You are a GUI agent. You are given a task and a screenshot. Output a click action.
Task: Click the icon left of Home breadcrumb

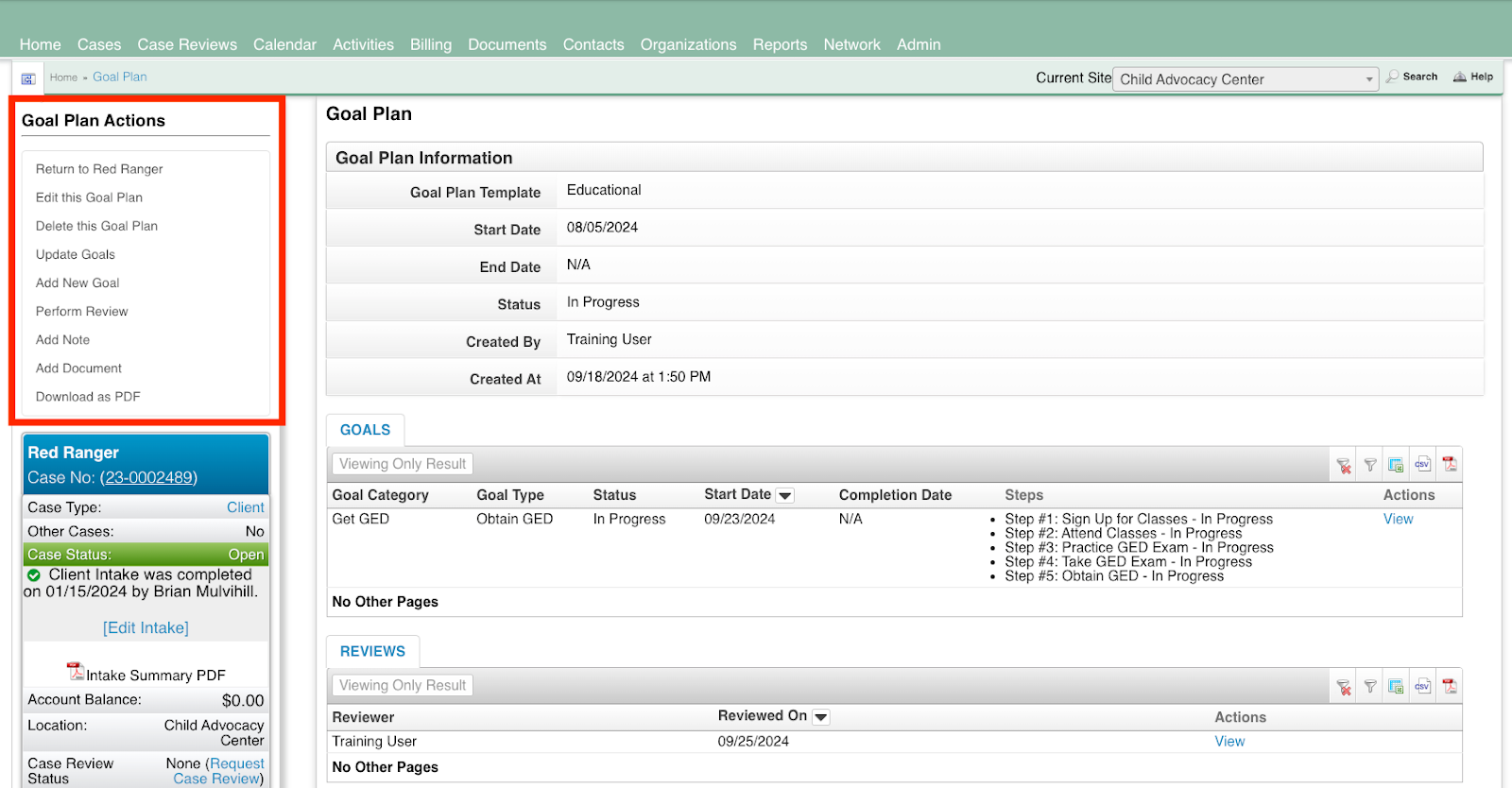pos(28,78)
